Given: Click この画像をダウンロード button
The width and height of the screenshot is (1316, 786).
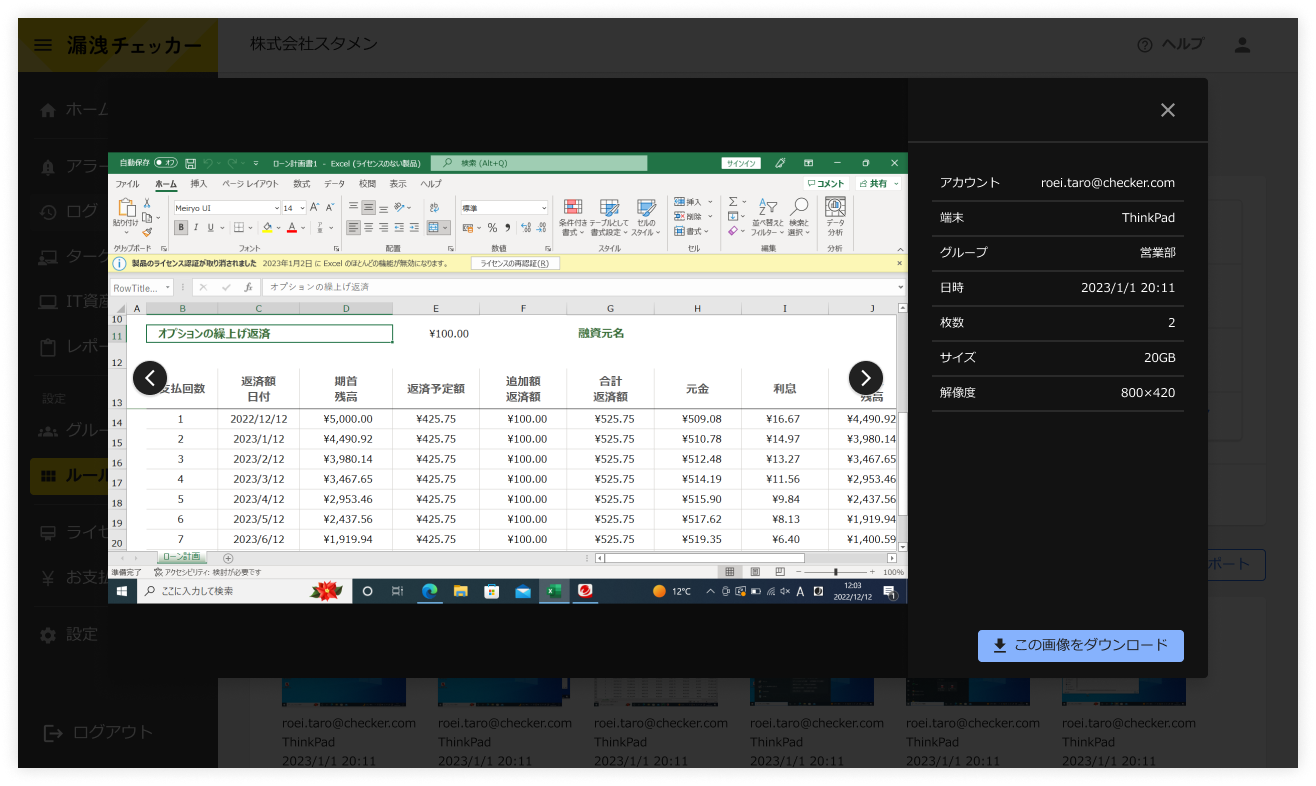Looking at the screenshot, I should pyautogui.click(x=1081, y=646).
